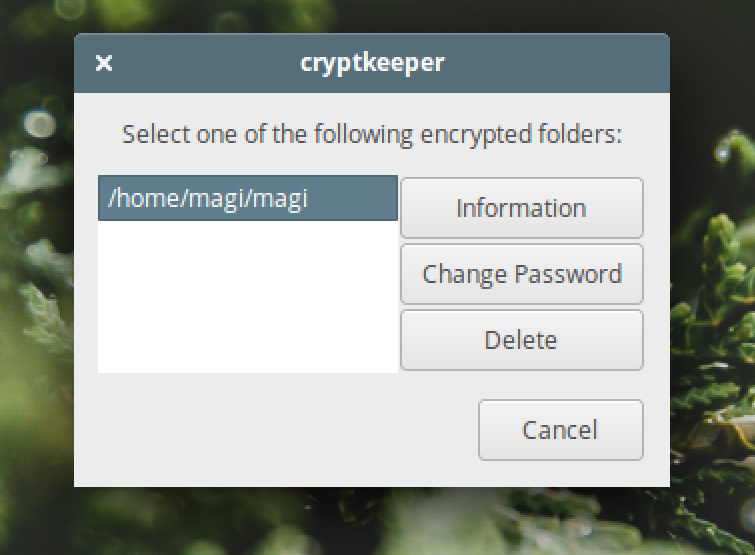The image size is (755, 555).
Task: Click the dark title bar right of 'cryptkeeper'
Action: [554, 63]
